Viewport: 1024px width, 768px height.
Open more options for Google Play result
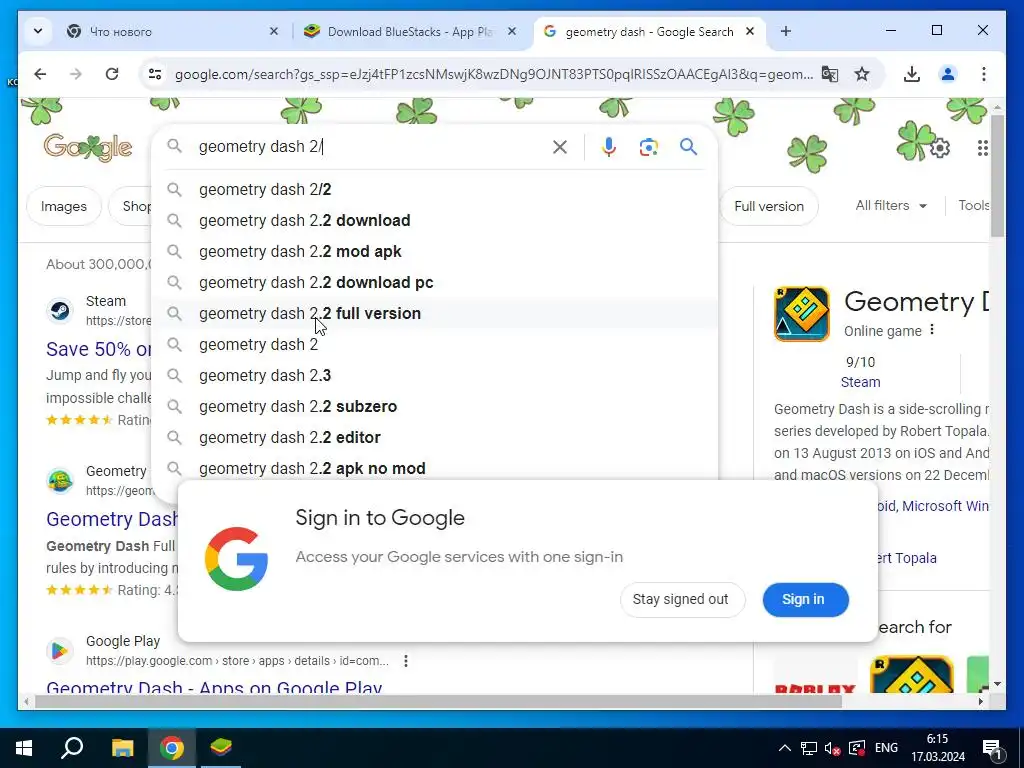pyautogui.click(x=406, y=661)
